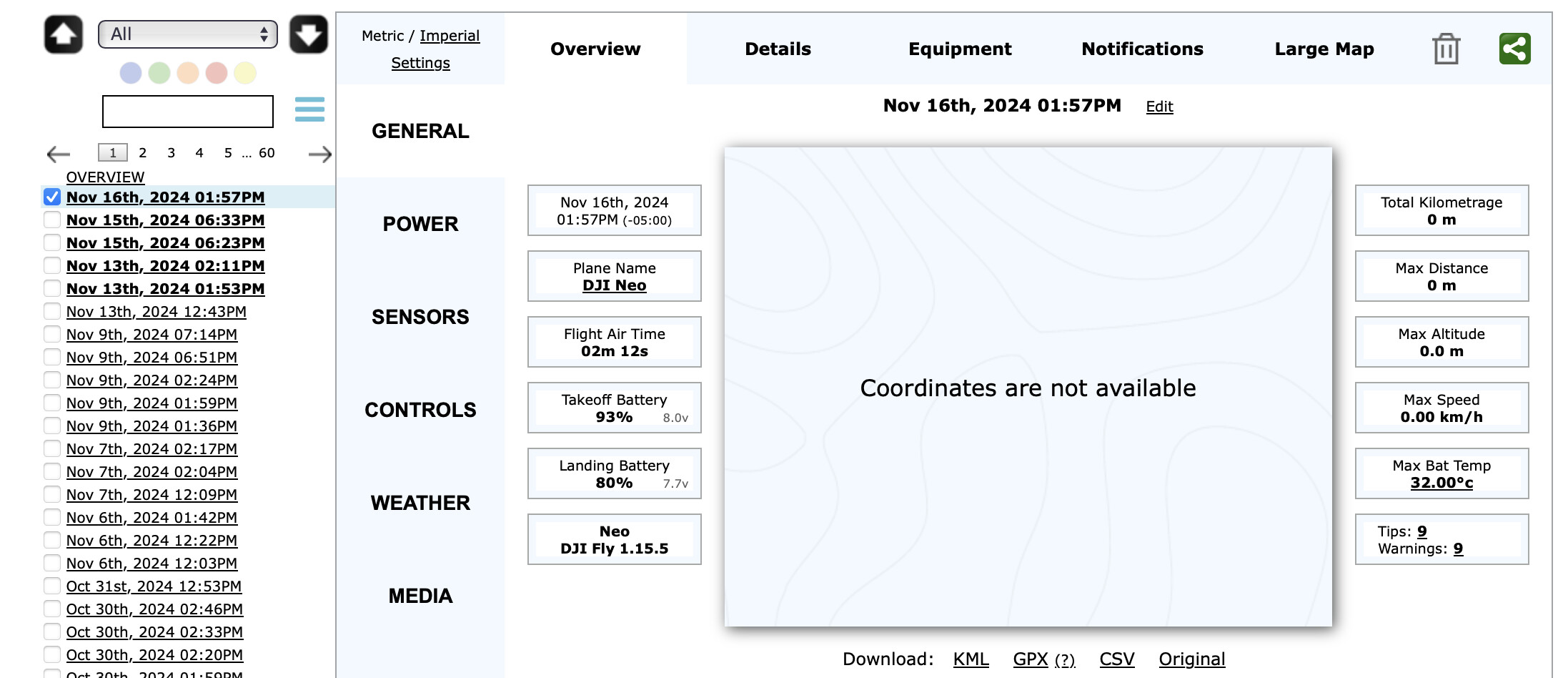Click the download arrow icon
Screen dimensions: 1568x678
point(308,34)
